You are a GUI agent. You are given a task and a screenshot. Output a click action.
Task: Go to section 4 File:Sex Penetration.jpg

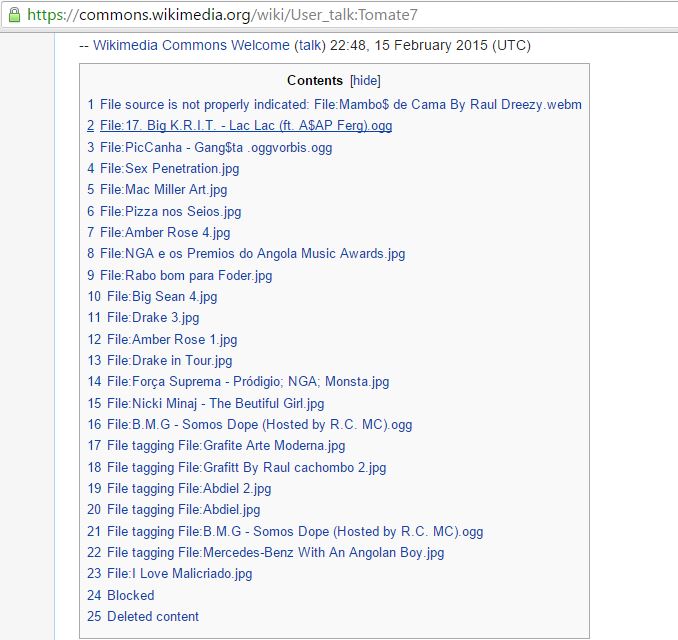pos(163,169)
